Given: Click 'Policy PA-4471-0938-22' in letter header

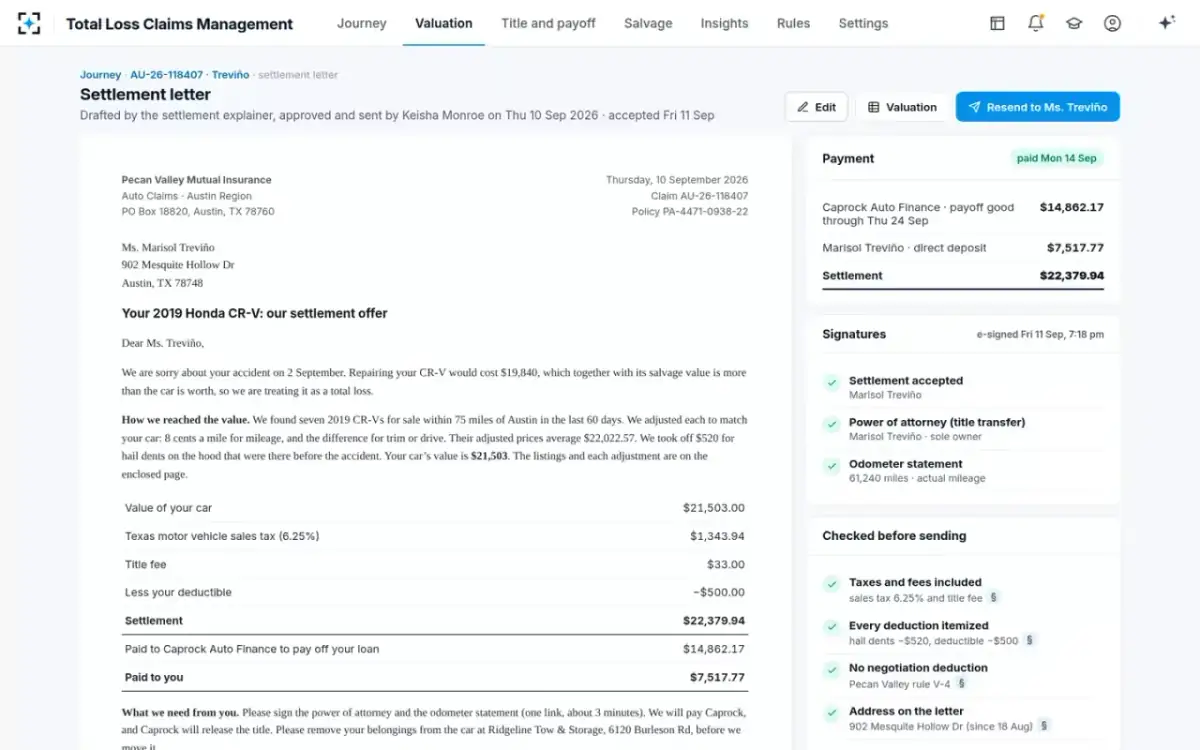Looking at the screenshot, I should 689,212.
